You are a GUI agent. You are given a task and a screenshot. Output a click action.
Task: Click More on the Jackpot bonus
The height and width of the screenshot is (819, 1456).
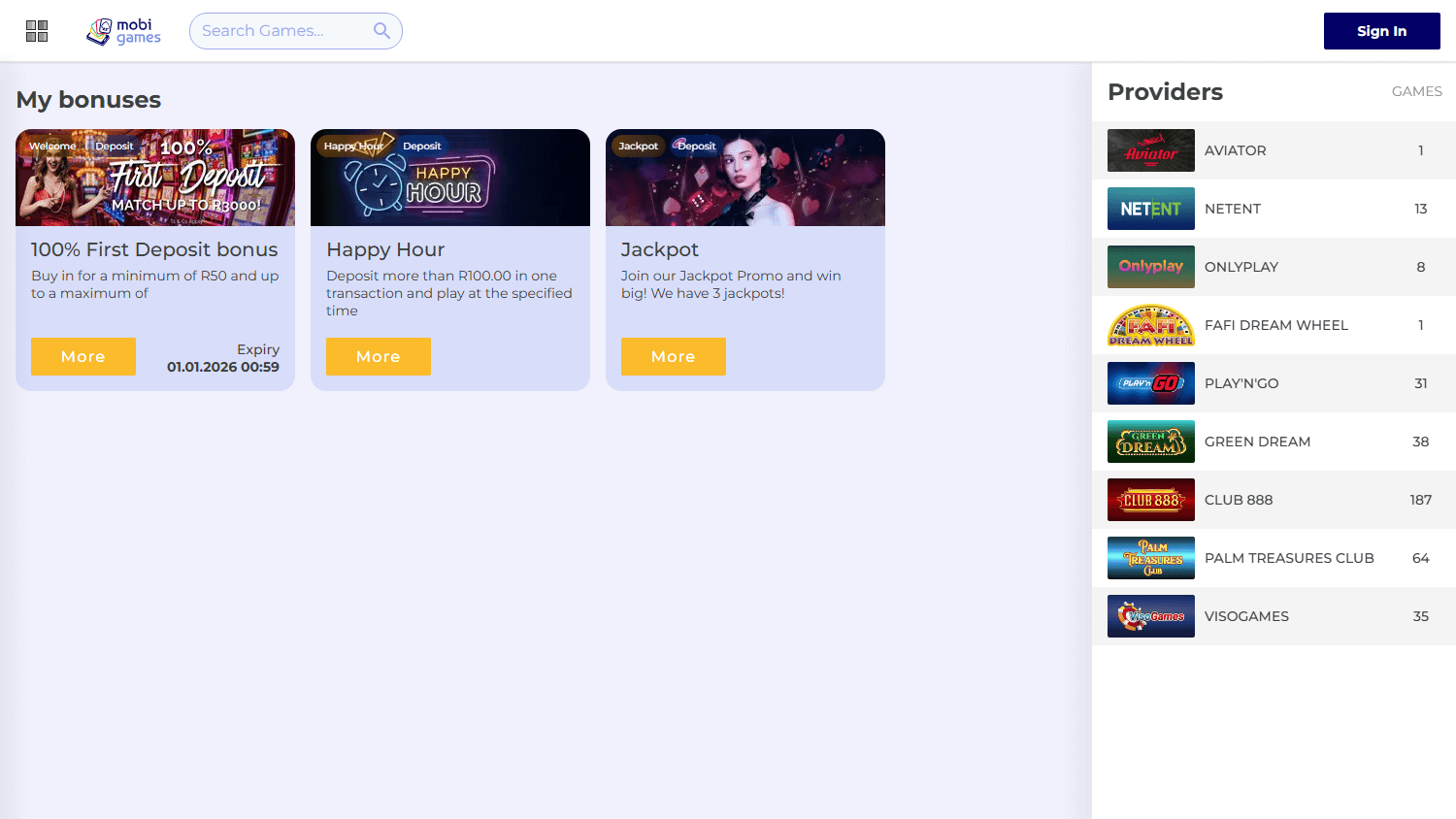pos(673,356)
